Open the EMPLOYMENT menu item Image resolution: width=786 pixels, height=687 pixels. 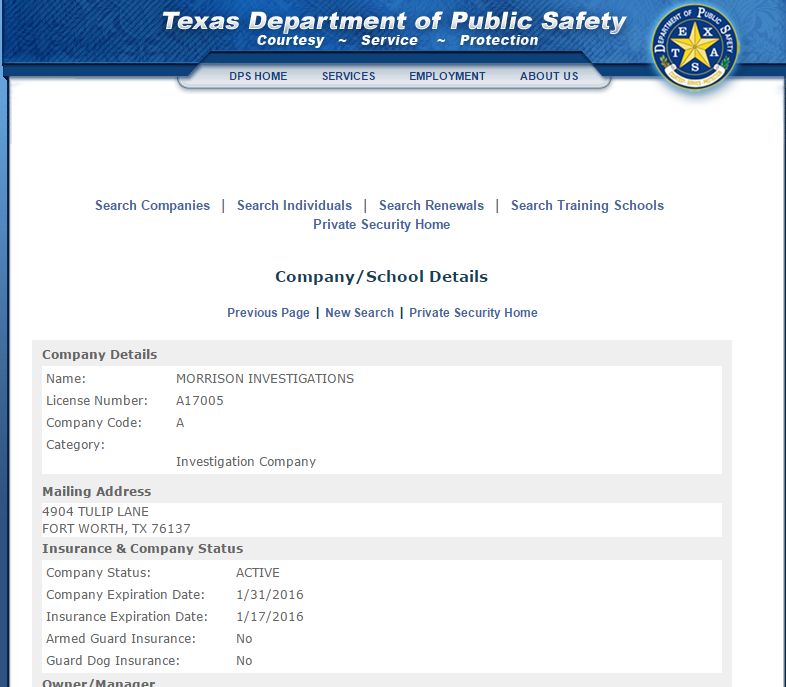pos(447,76)
